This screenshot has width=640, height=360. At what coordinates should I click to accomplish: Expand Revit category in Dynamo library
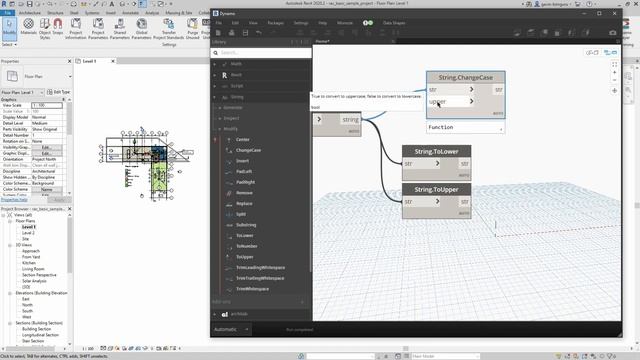[x=215, y=75]
